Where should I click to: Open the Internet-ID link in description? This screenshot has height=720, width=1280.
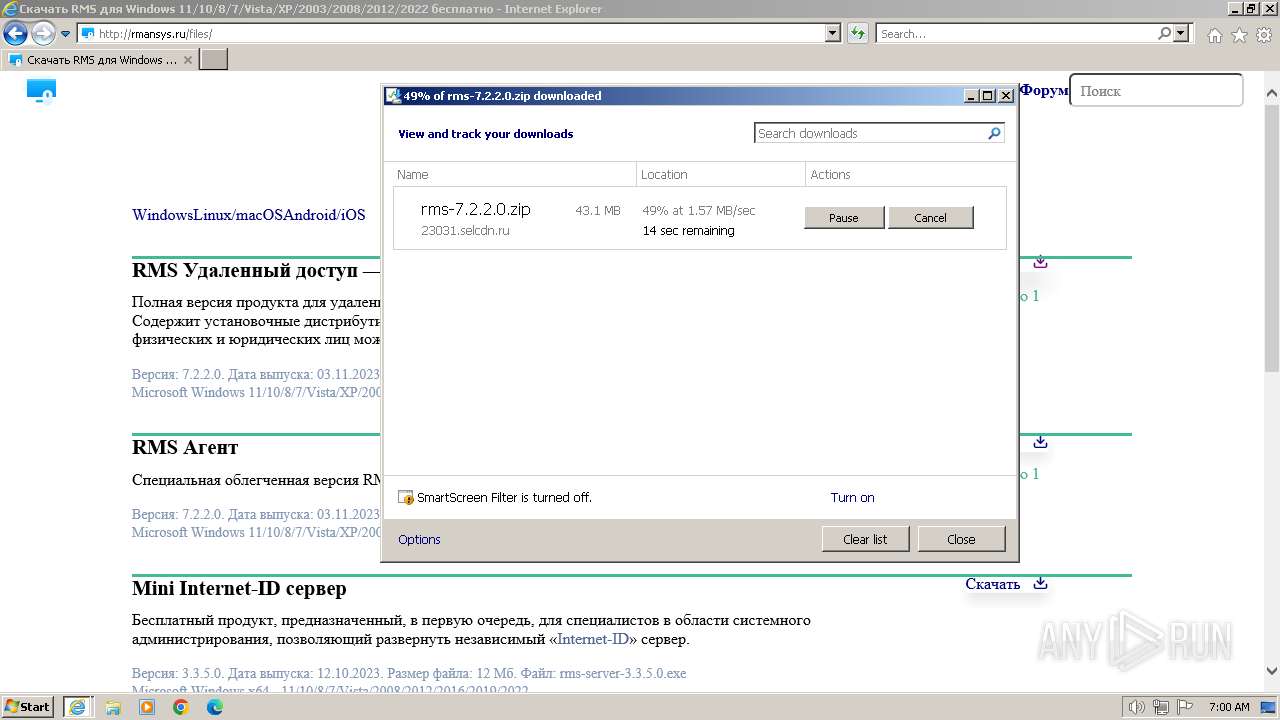[x=593, y=639]
